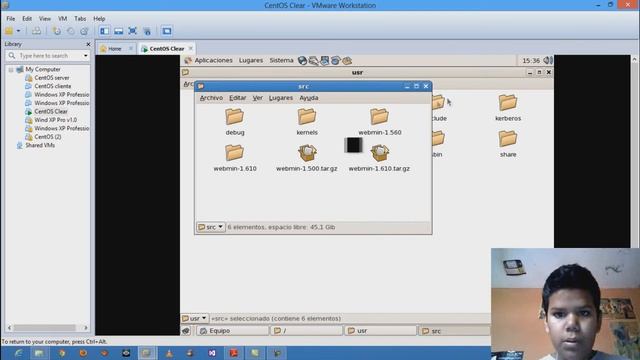Open Editar menu in src window
Viewport: 640px width, 360px height.
[237, 98]
